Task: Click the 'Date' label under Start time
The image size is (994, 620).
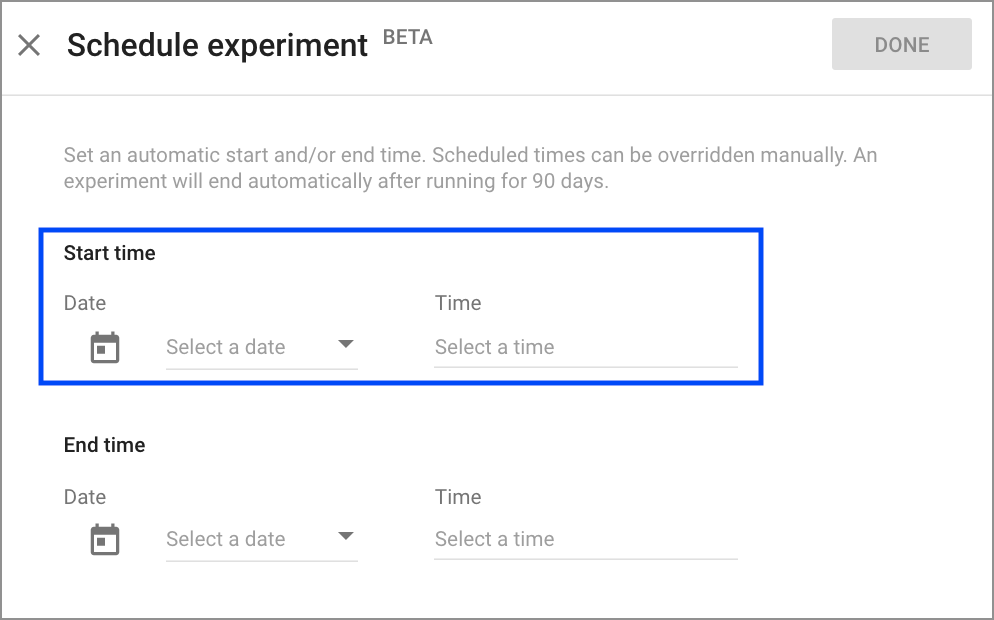Action: 85,304
